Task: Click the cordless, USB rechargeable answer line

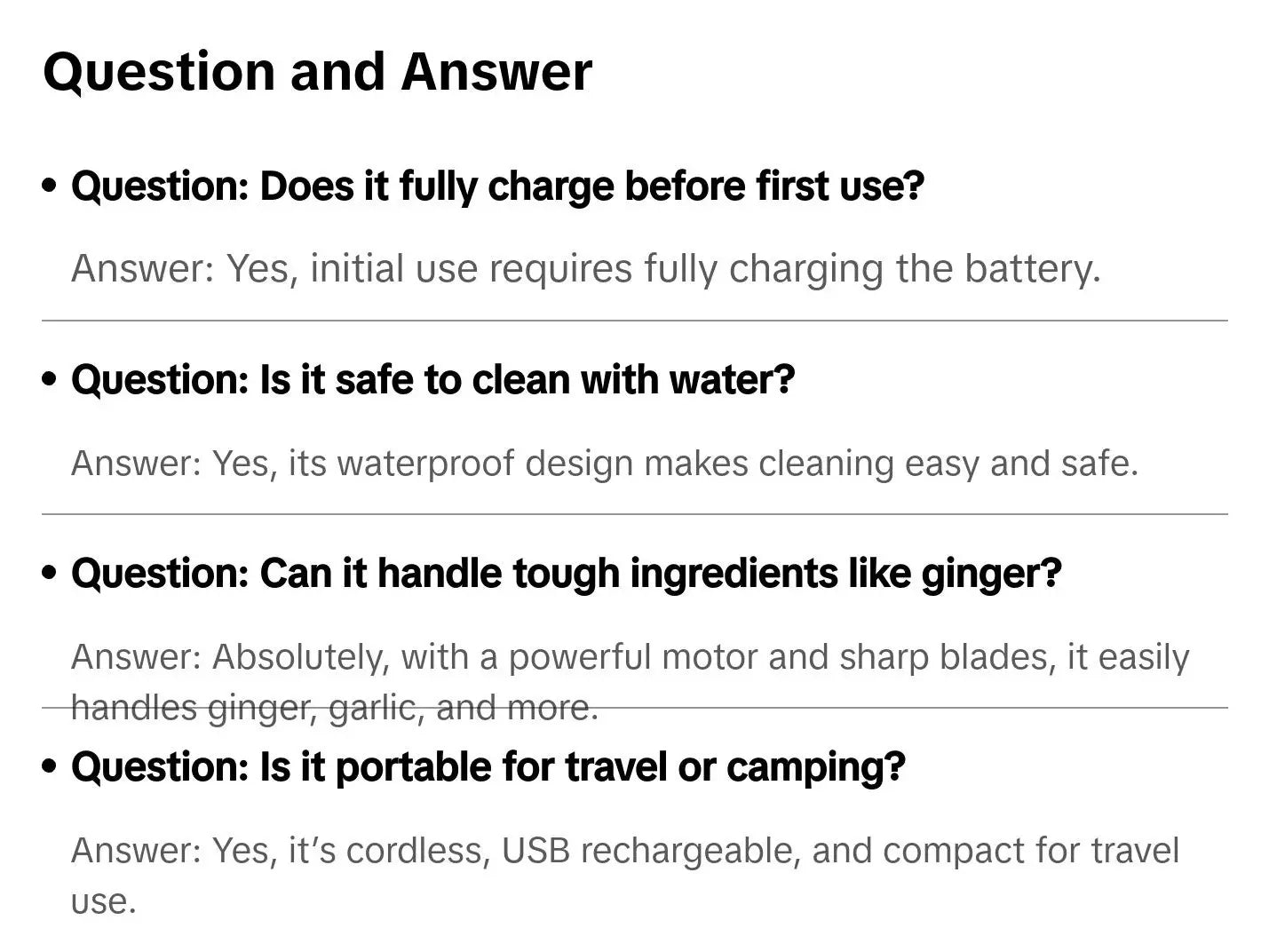Action: pyautogui.click(x=625, y=875)
